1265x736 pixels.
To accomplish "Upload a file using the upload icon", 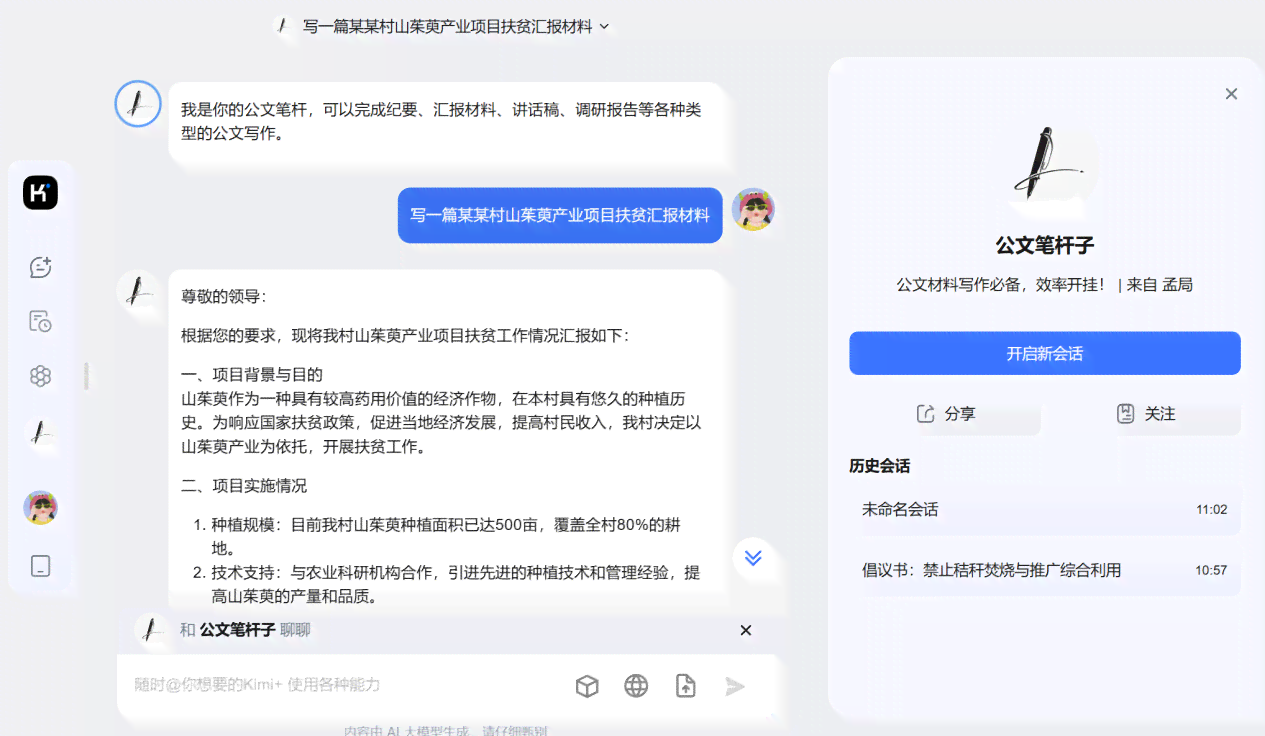I will pos(685,685).
